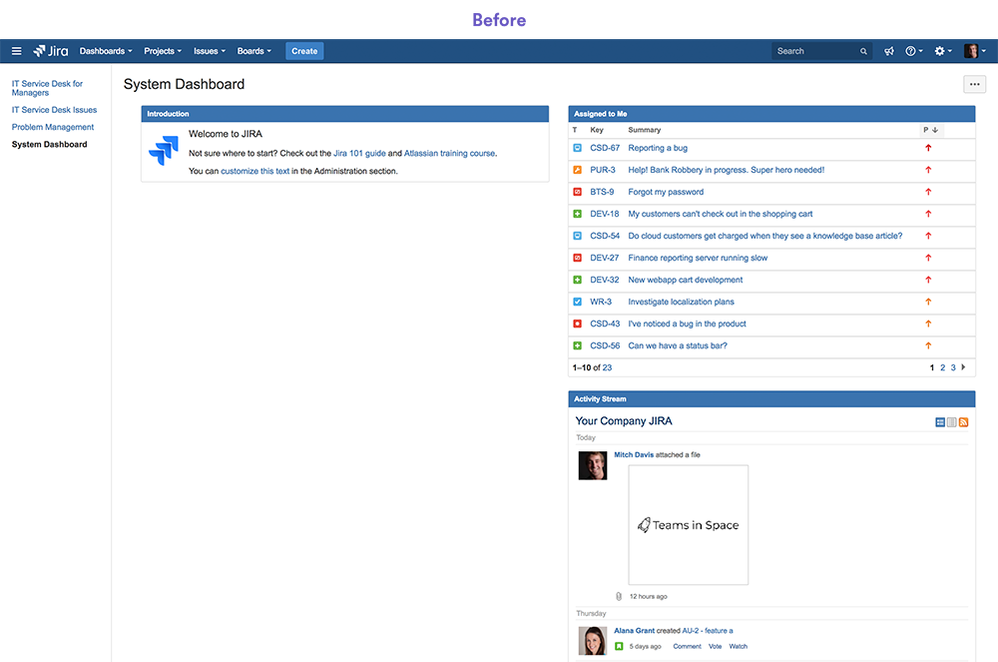Expand the Issues menu
Viewport: 998px width, 662px height.
pyautogui.click(x=209, y=51)
